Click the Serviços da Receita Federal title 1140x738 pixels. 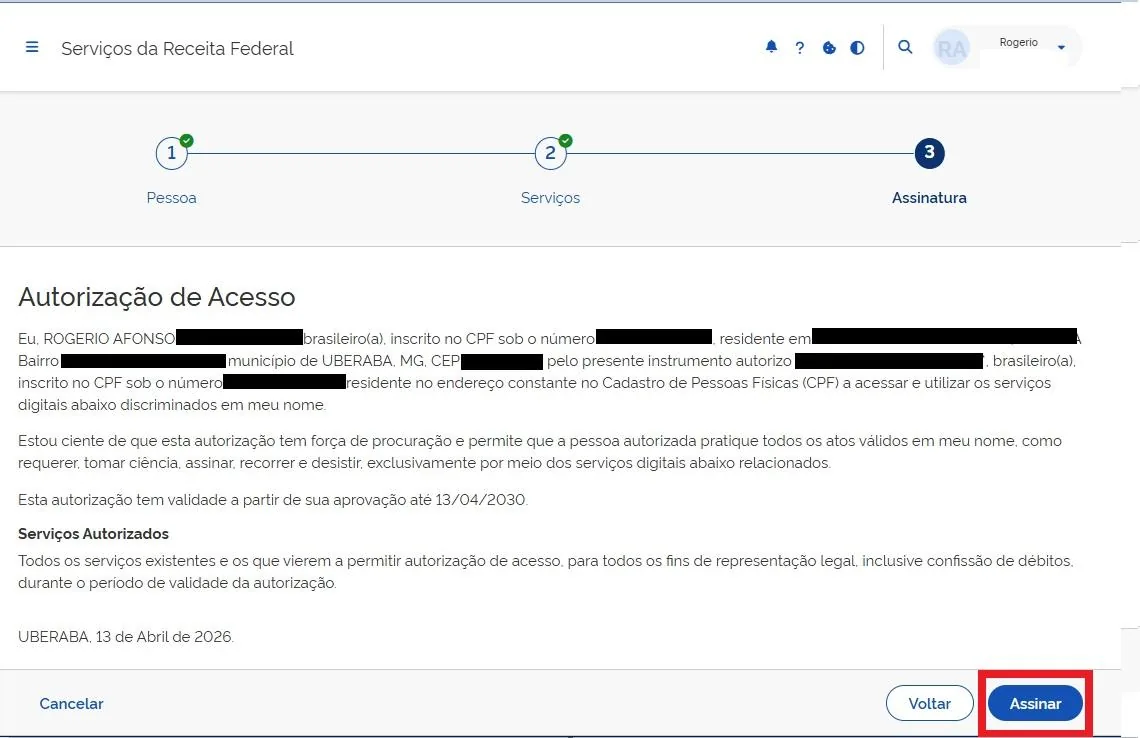click(177, 49)
